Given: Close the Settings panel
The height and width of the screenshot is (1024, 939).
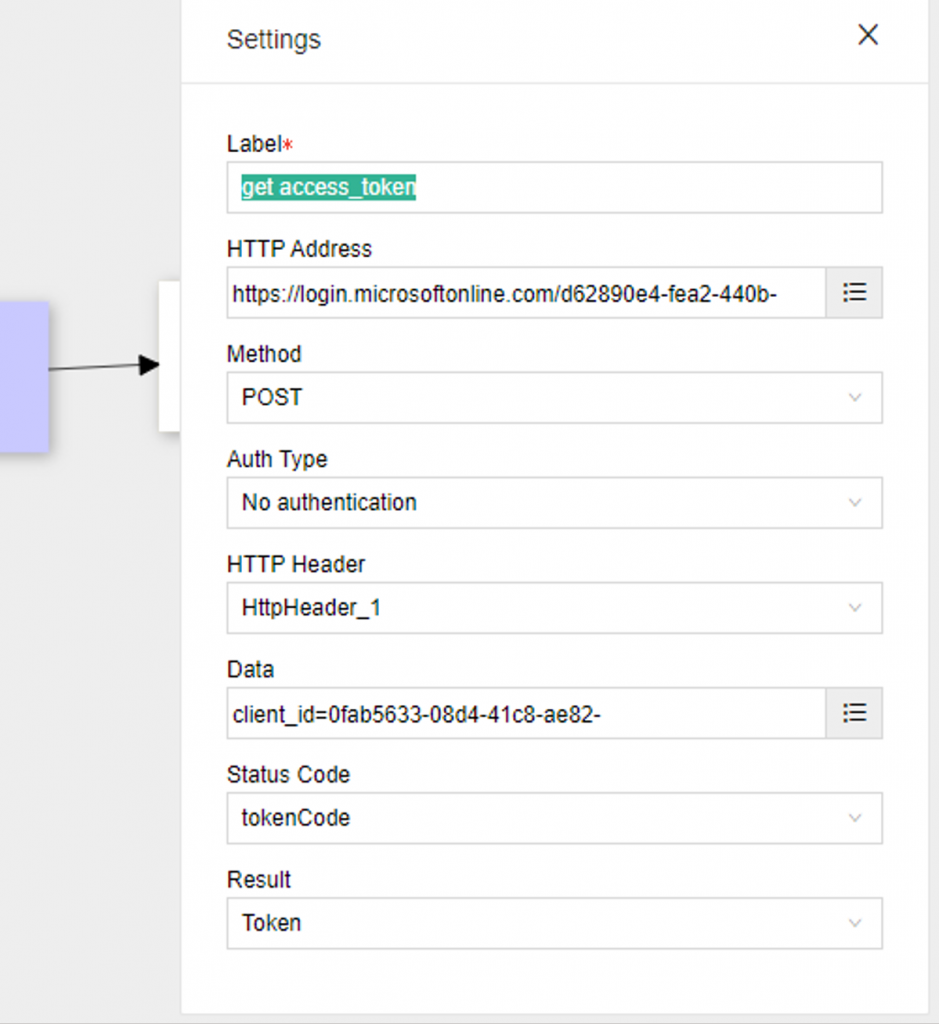Looking at the screenshot, I should pyautogui.click(x=868, y=35).
